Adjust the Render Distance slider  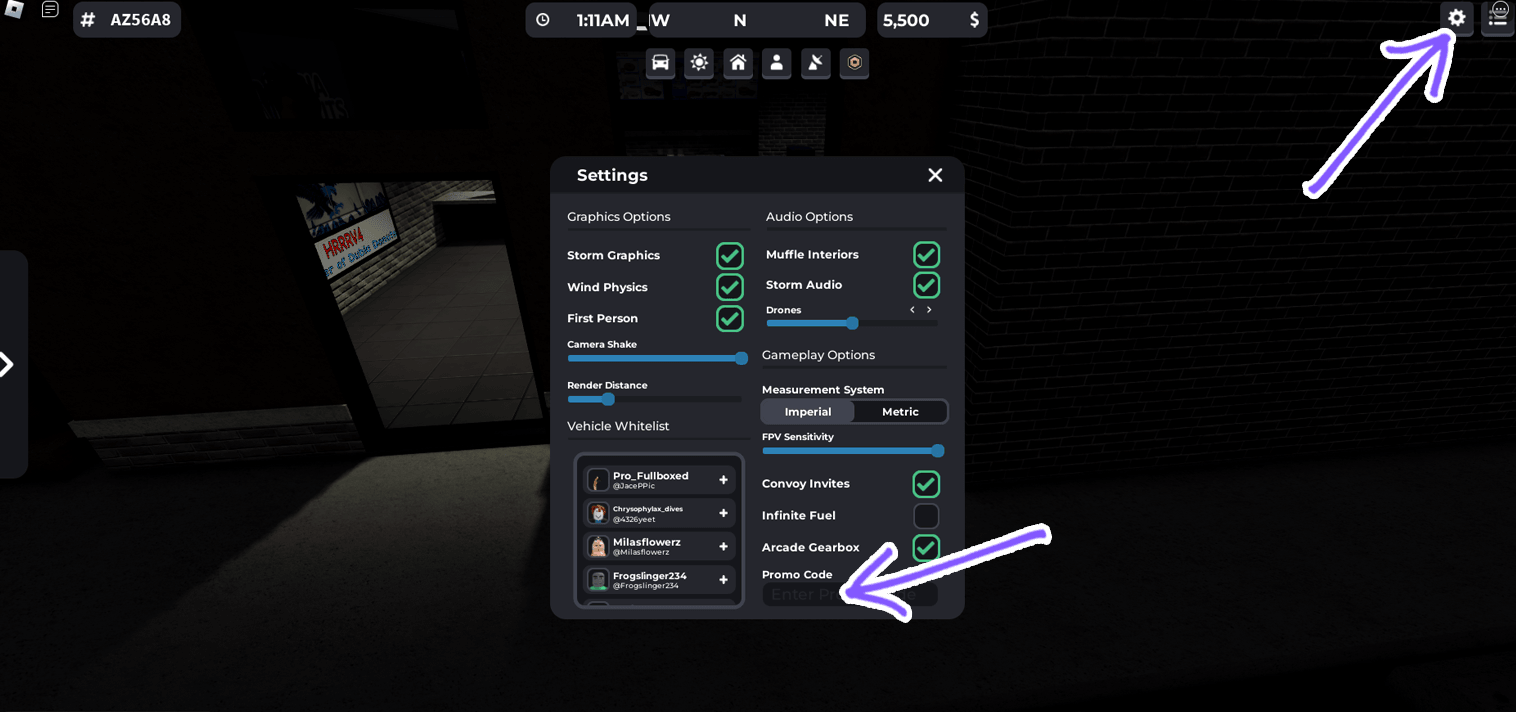pyautogui.click(x=607, y=399)
